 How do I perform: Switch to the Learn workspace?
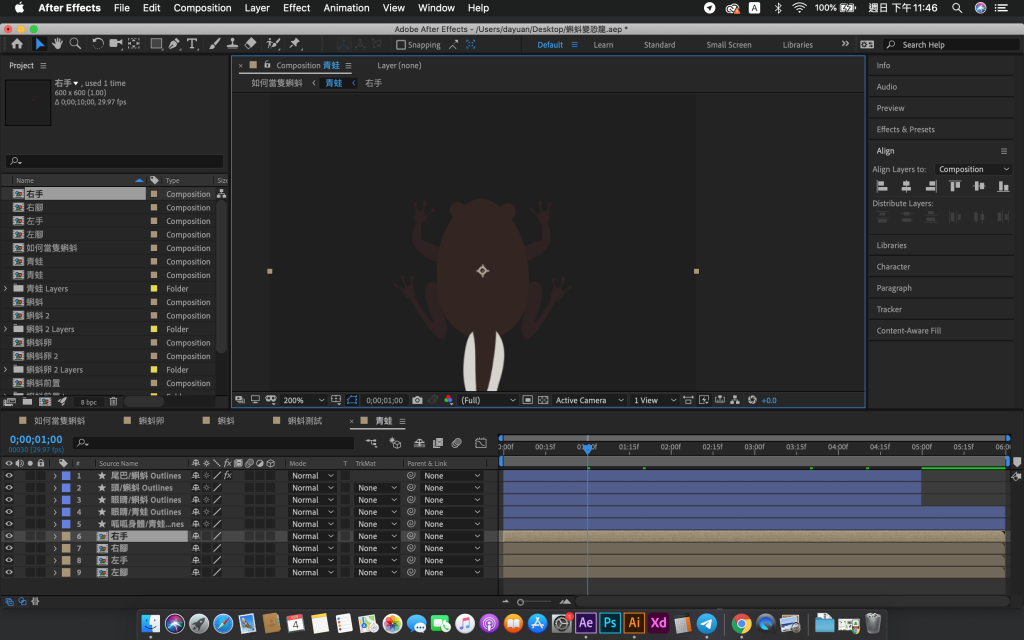click(x=603, y=45)
